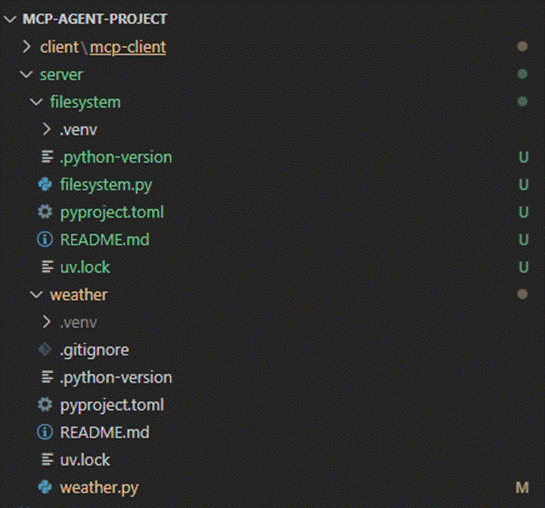Click the U untracked badge on filesystem.py
545x508 pixels.
523,185
